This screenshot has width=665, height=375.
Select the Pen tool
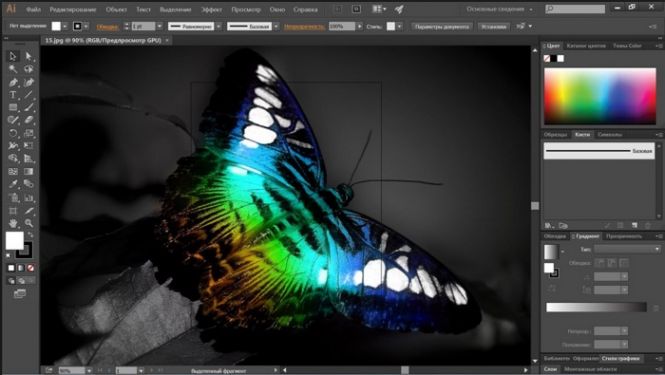point(13,82)
